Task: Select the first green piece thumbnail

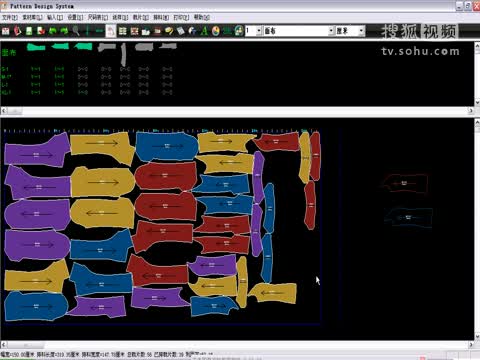Action: click(x=36, y=47)
